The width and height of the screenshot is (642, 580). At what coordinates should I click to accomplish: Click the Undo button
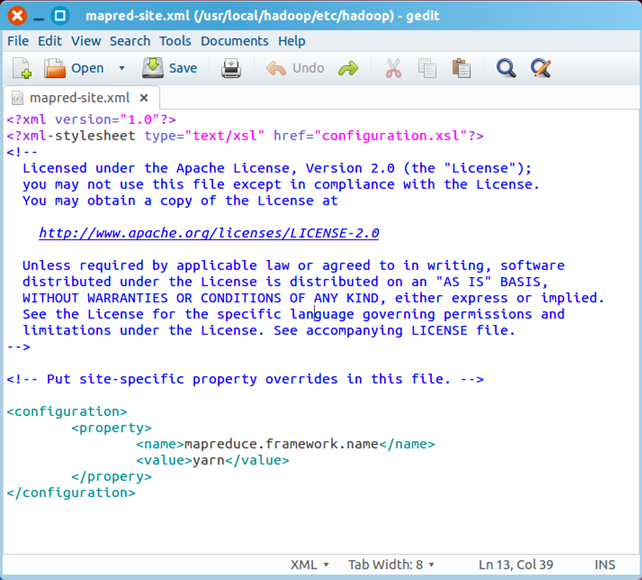[x=295, y=68]
